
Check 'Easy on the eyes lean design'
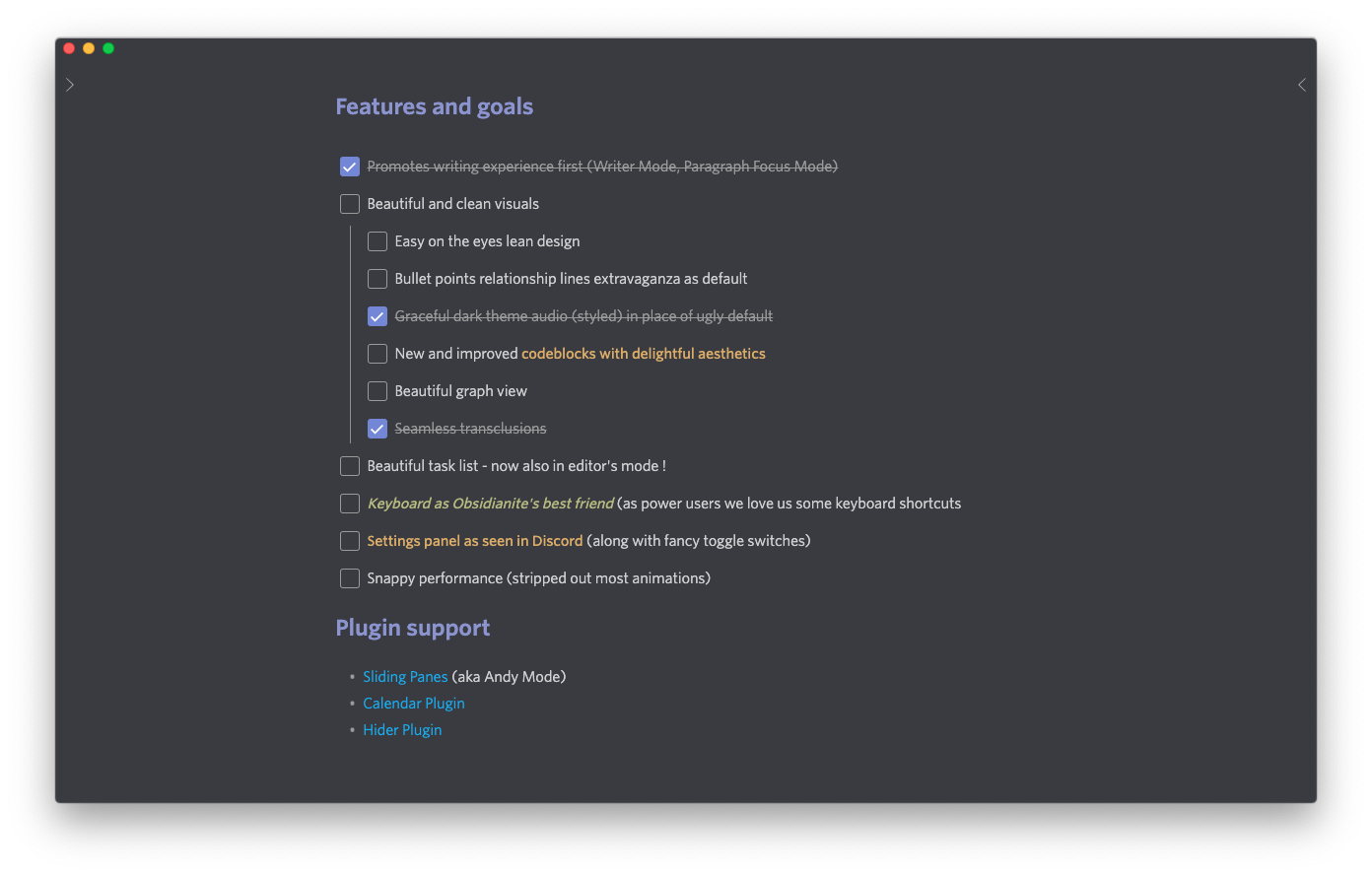tap(377, 241)
